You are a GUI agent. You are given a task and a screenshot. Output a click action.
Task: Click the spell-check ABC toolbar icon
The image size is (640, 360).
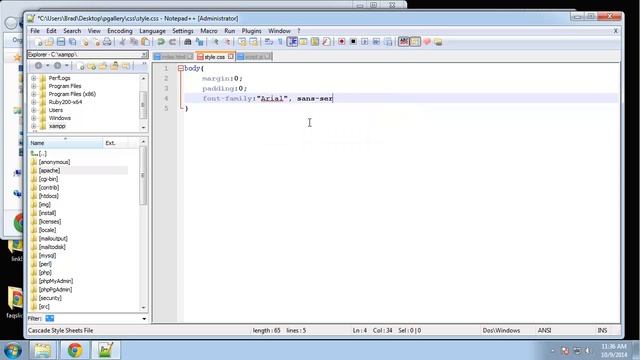click(404, 42)
